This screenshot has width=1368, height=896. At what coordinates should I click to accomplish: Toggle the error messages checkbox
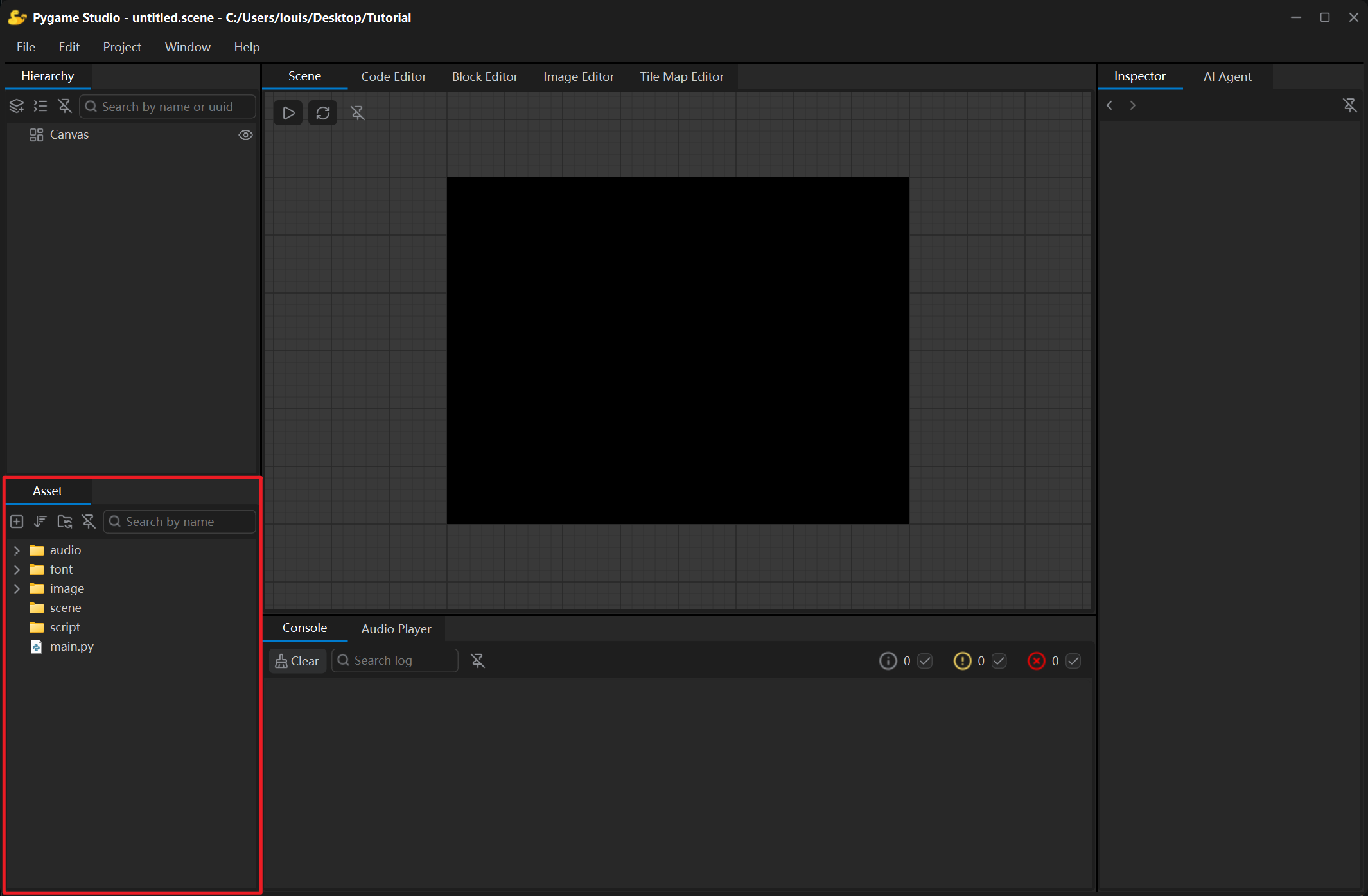point(1073,661)
